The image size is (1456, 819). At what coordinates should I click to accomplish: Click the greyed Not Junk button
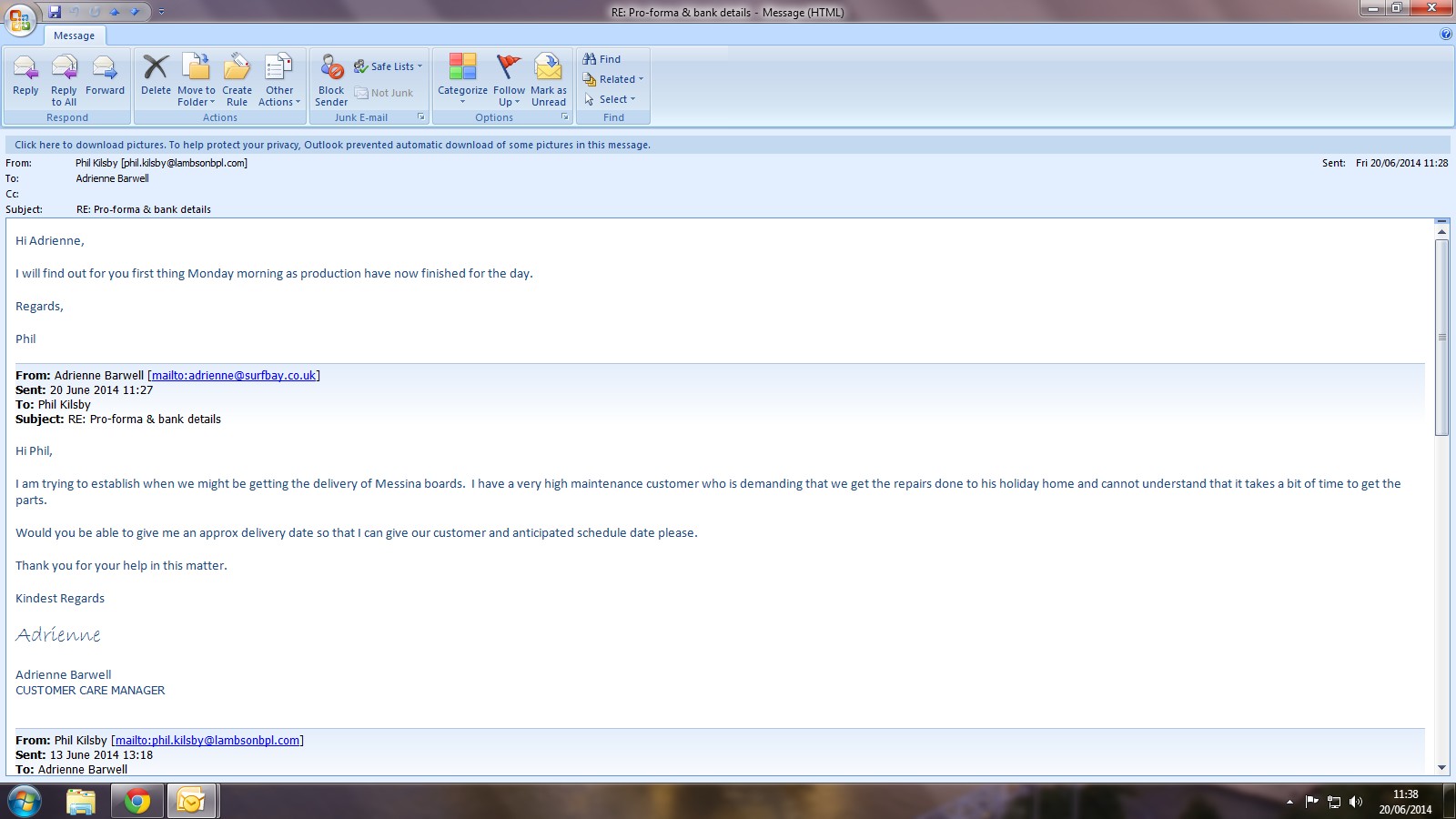384,93
